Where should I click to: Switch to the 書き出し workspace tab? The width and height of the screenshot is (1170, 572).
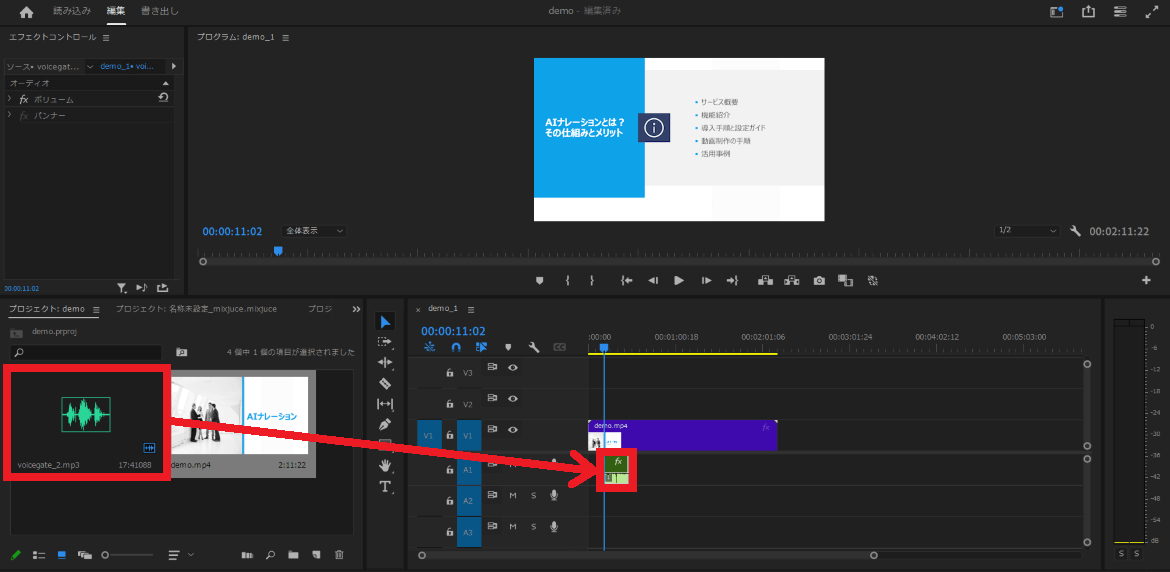tap(161, 11)
